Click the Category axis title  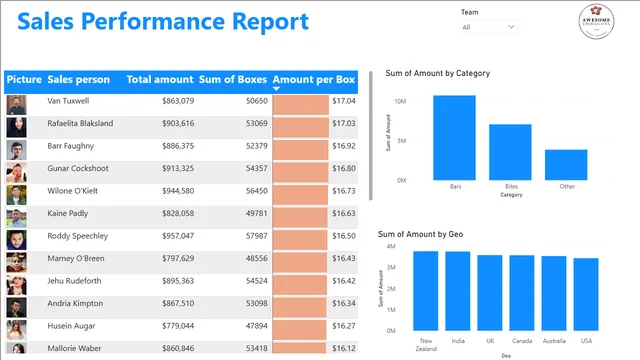(x=511, y=195)
